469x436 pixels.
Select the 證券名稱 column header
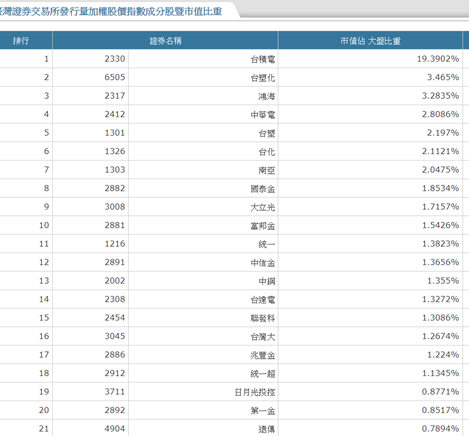click(165, 41)
